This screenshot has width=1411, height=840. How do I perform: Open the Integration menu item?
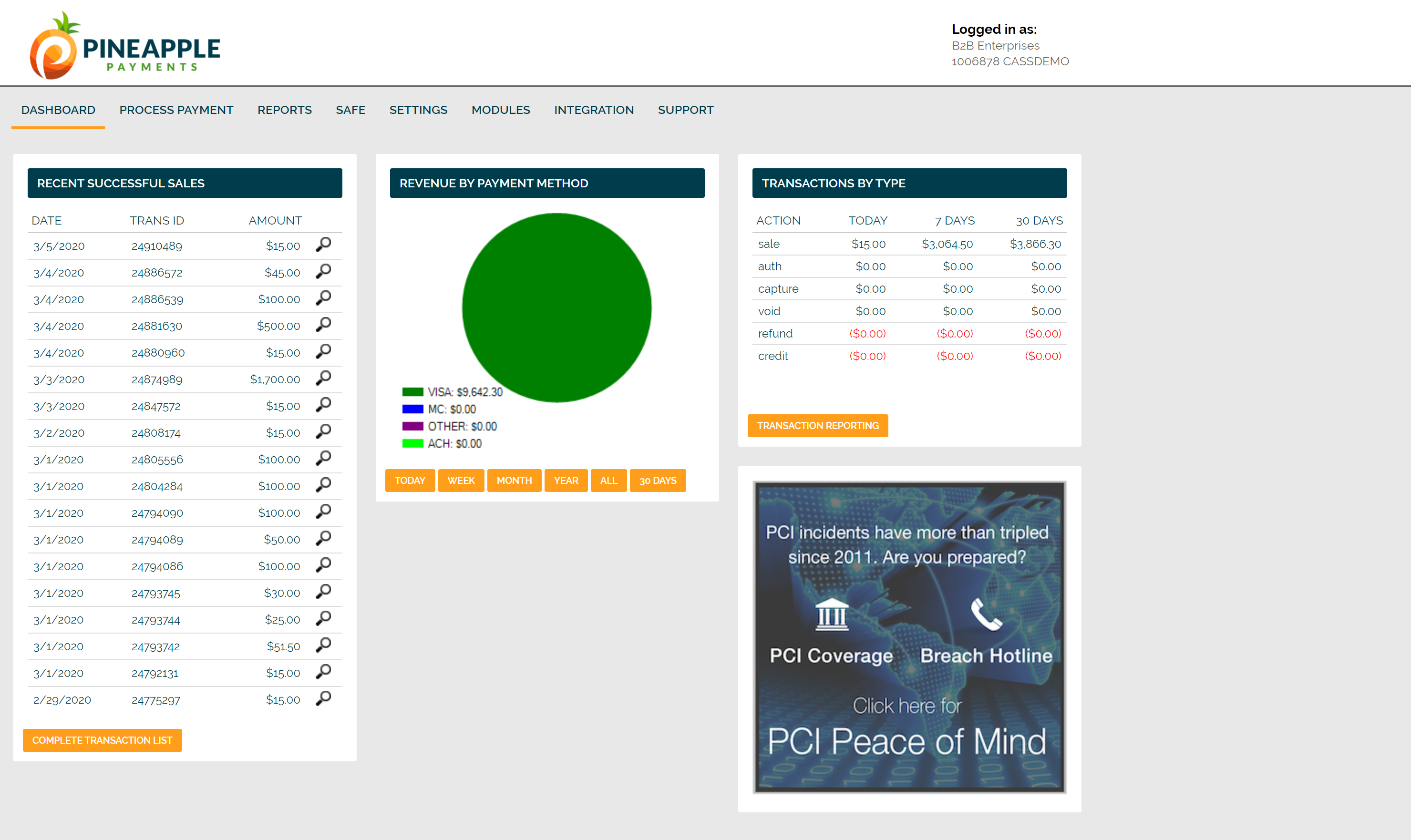pyautogui.click(x=593, y=110)
